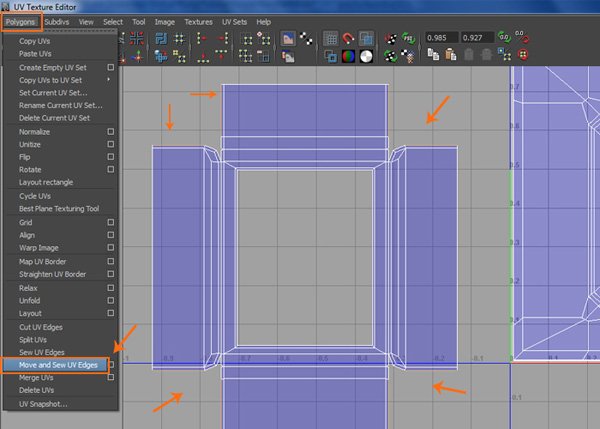Click the copy UVs clipboard icon
600x429 pixels.
433,55
